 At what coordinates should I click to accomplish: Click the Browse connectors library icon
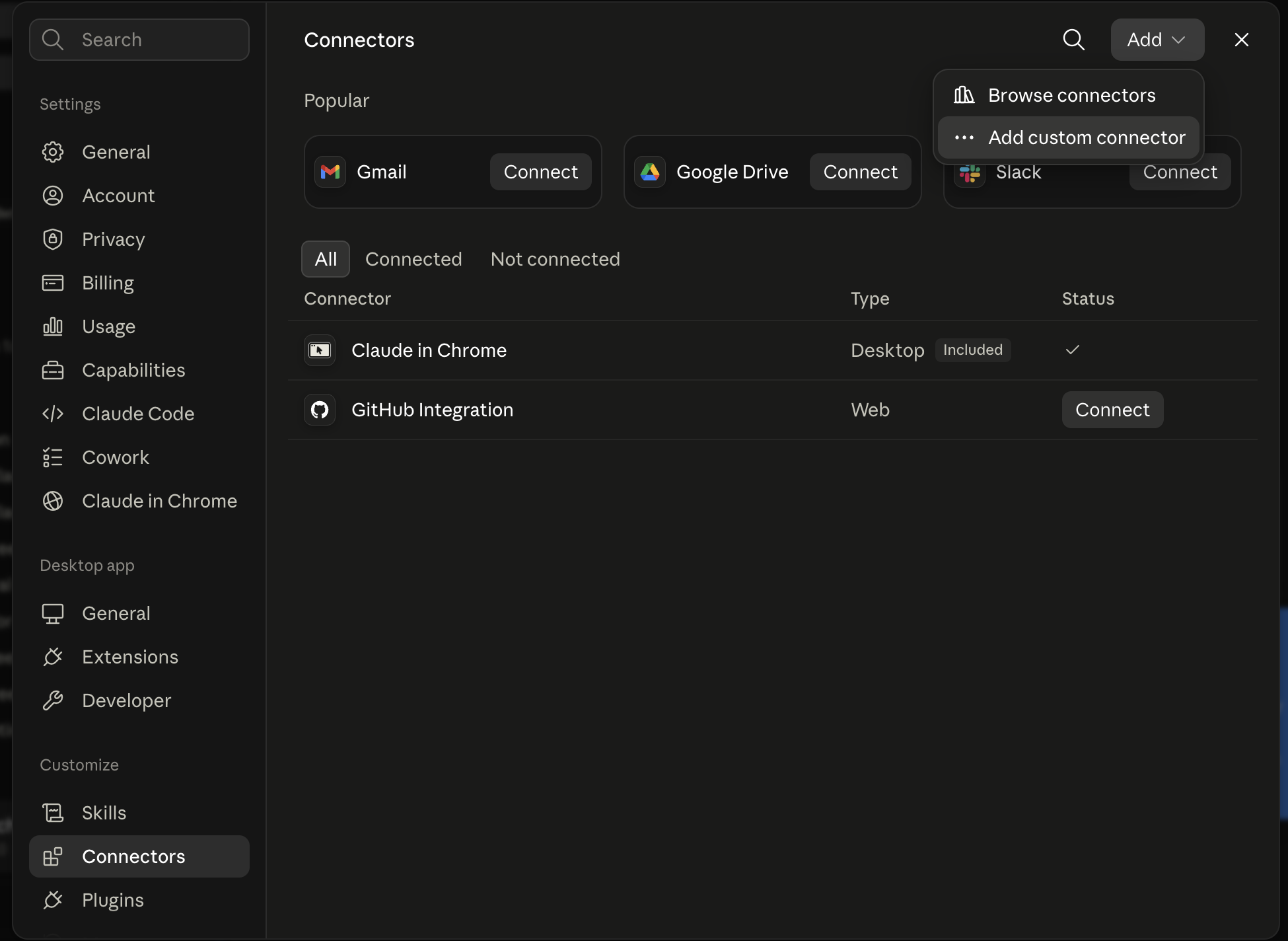(x=964, y=95)
